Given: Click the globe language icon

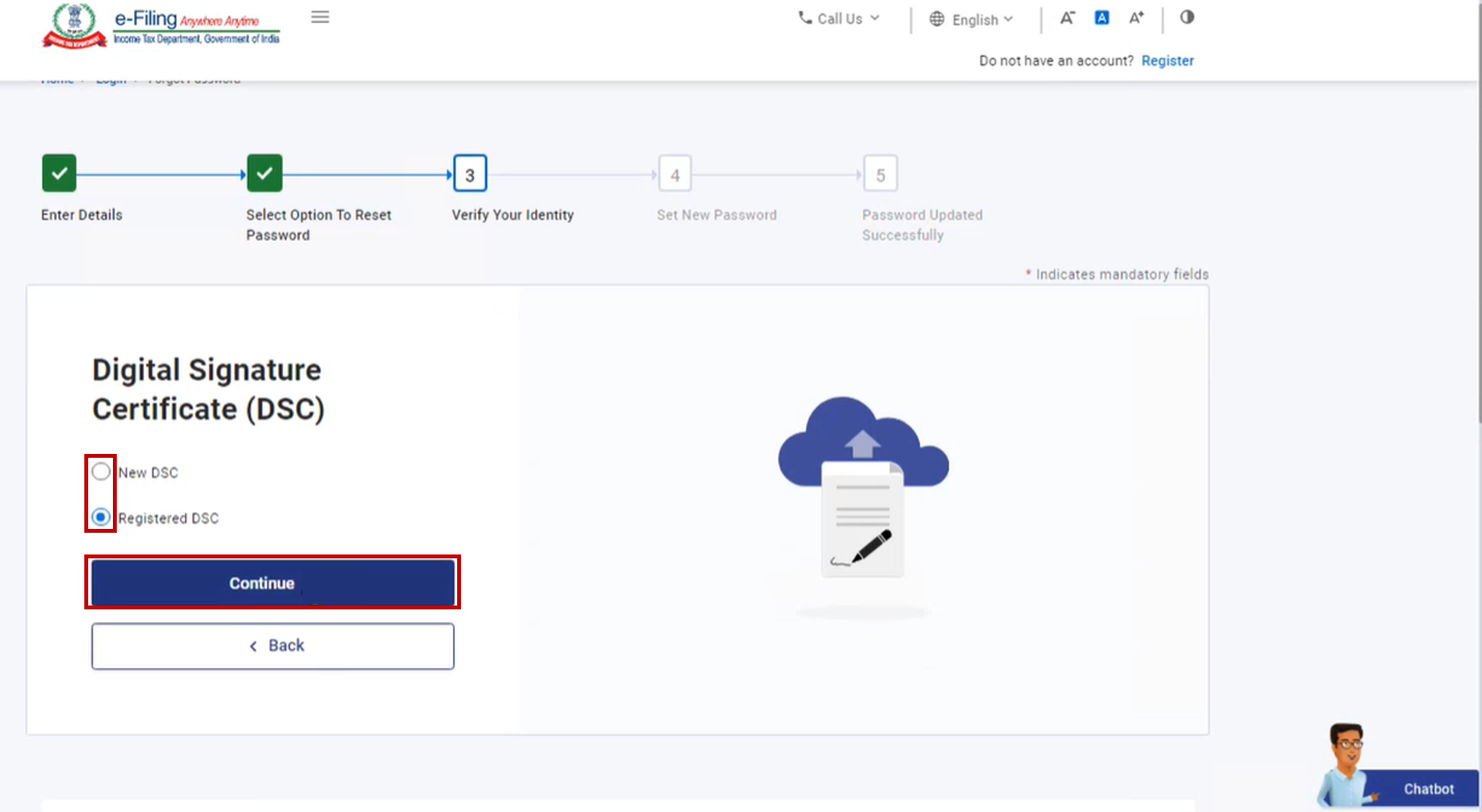Looking at the screenshot, I should (x=937, y=19).
